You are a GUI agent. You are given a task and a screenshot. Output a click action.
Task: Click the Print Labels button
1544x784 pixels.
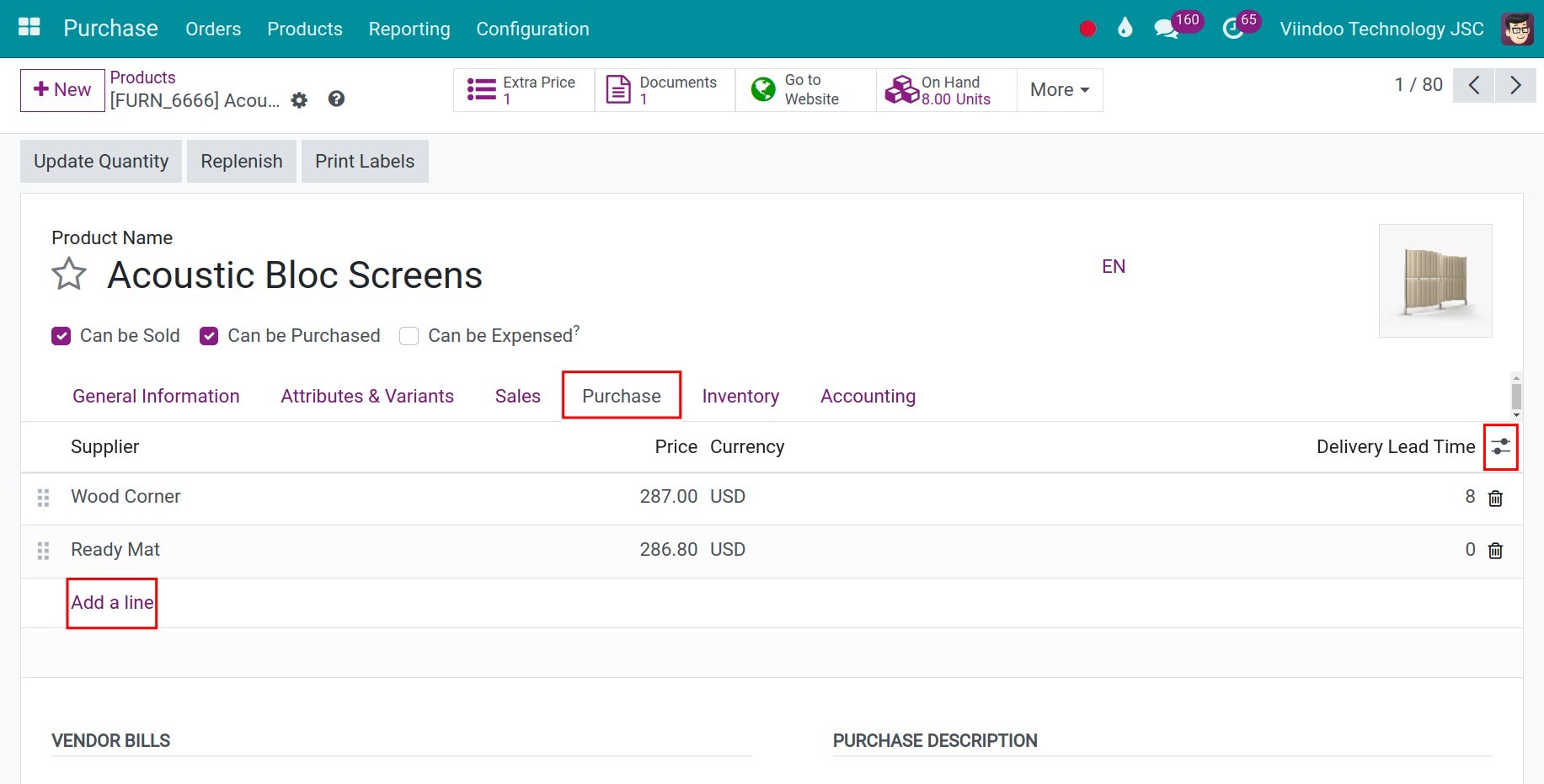365,161
